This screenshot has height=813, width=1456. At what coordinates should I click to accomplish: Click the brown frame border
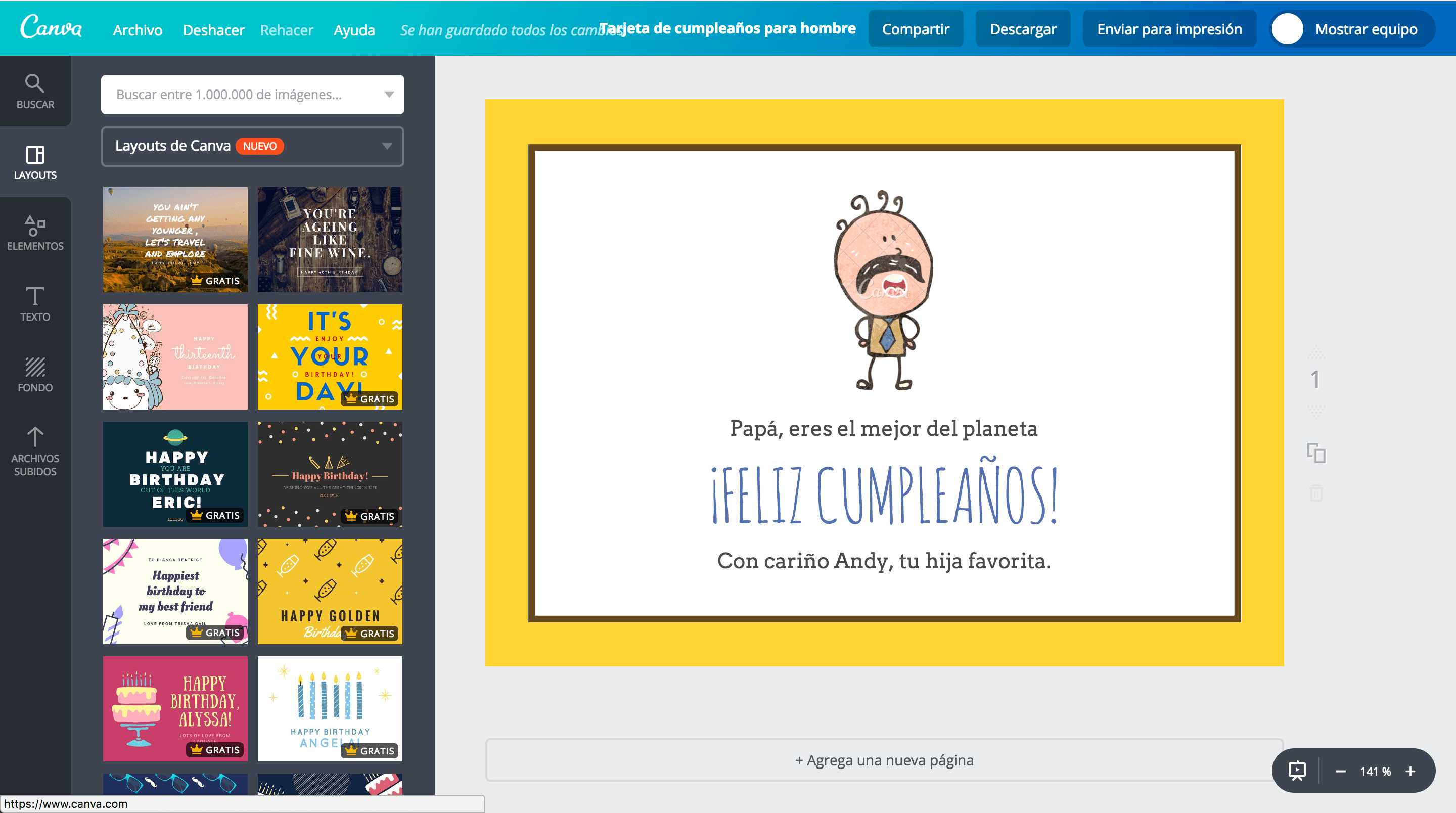[884, 148]
